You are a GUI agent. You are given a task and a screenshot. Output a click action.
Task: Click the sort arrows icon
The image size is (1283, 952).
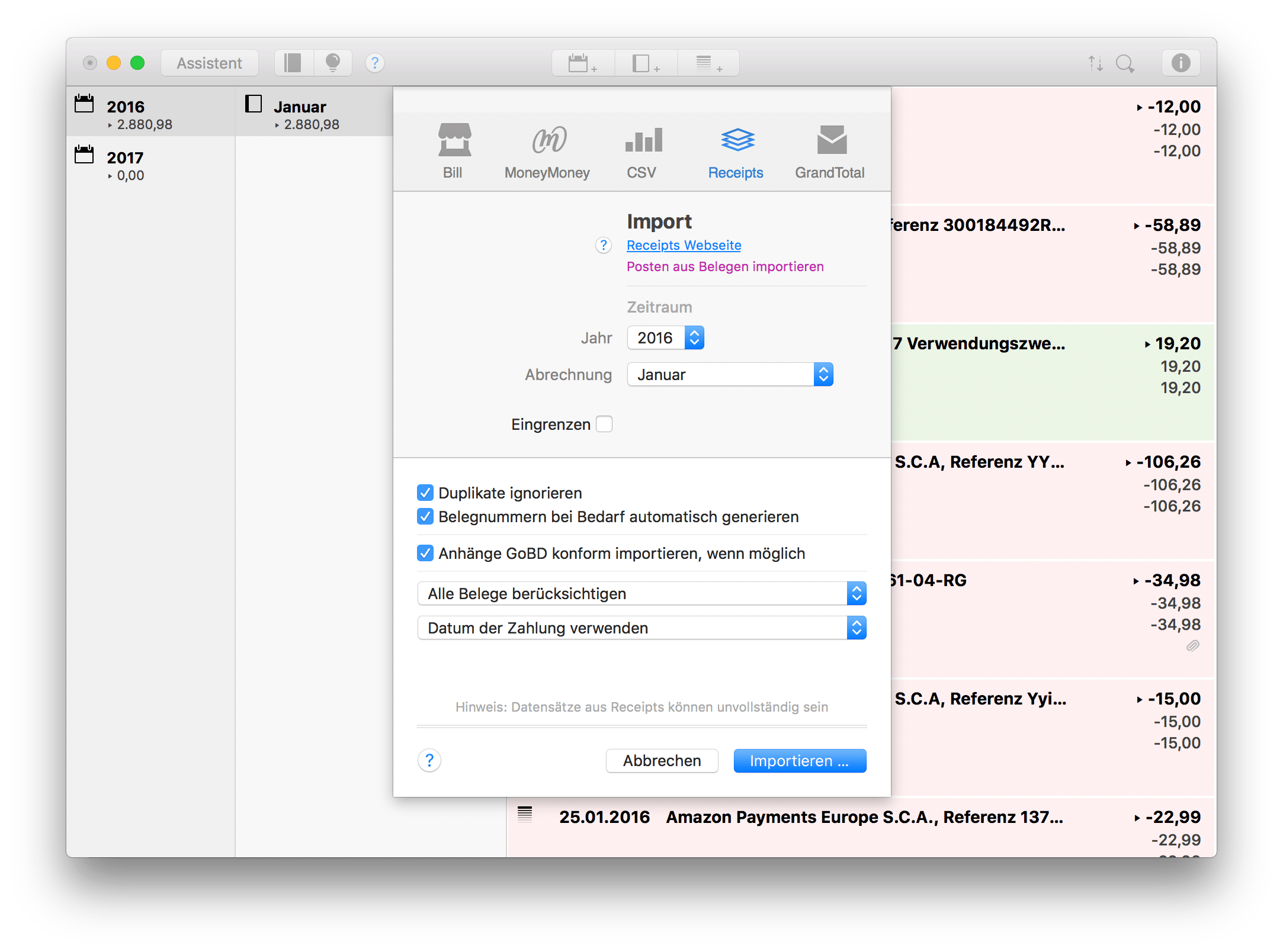tap(1095, 62)
